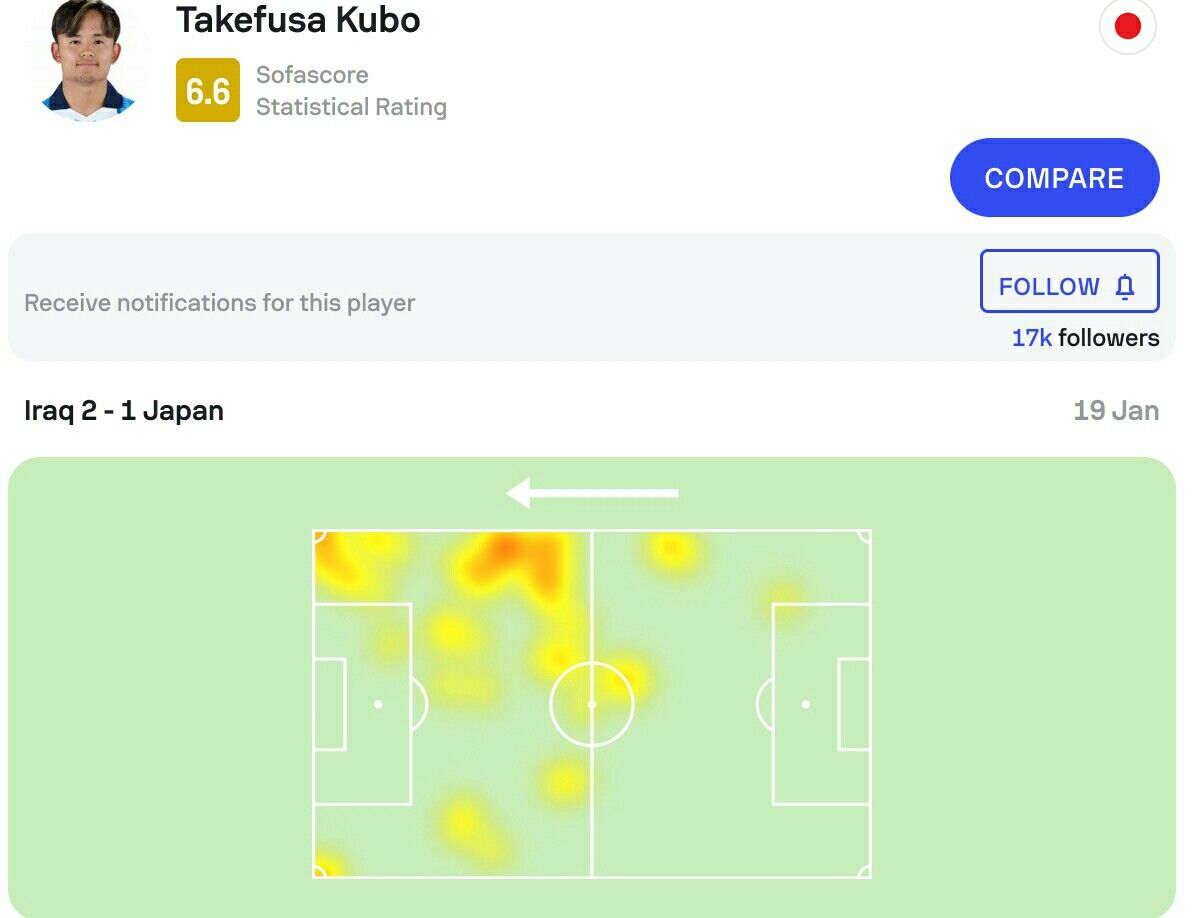Image resolution: width=1192 pixels, height=918 pixels.
Task: Click Takefusa Kubo's profile photo
Action: 86,61
